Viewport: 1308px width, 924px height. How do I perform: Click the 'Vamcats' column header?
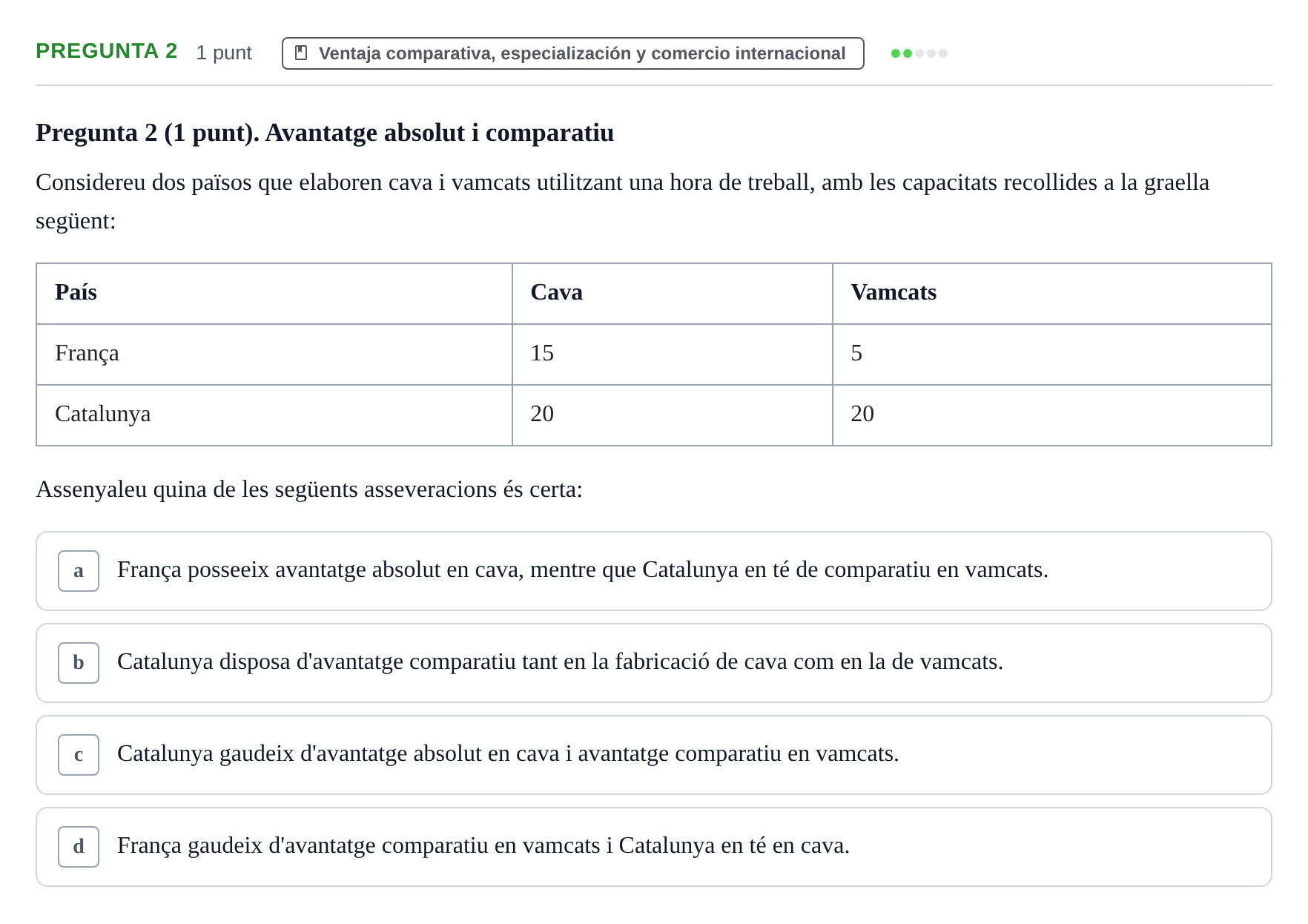tap(894, 292)
